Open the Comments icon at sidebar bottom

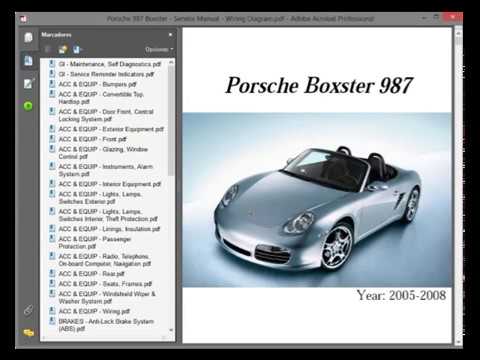(x=29, y=332)
